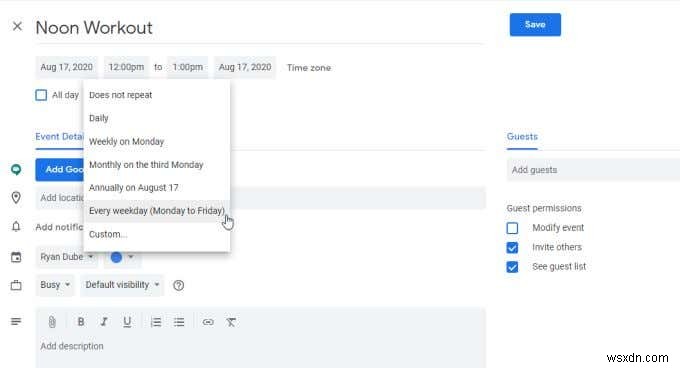
Task: Enable the Modify event permission
Action: point(512,228)
